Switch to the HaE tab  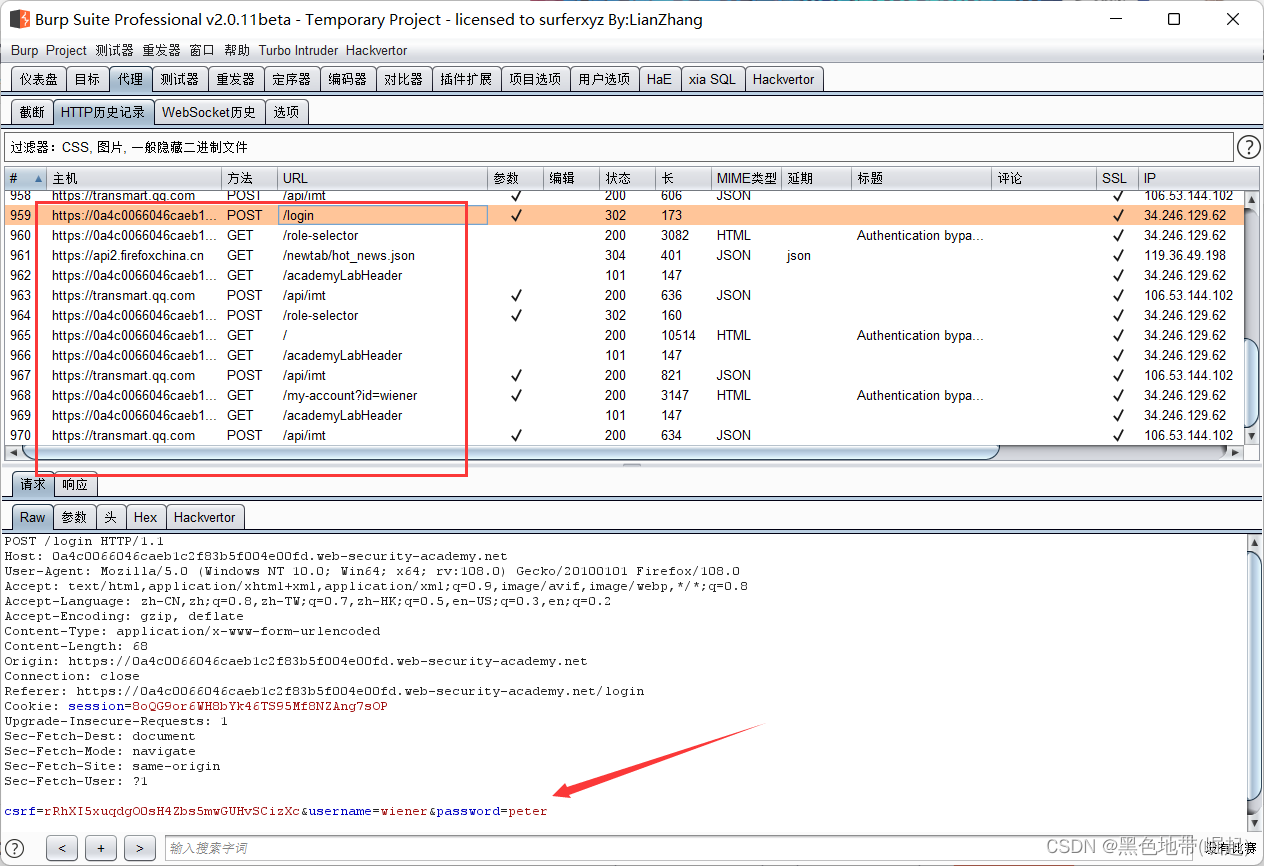pyautogui.click(x=659, y=79)
